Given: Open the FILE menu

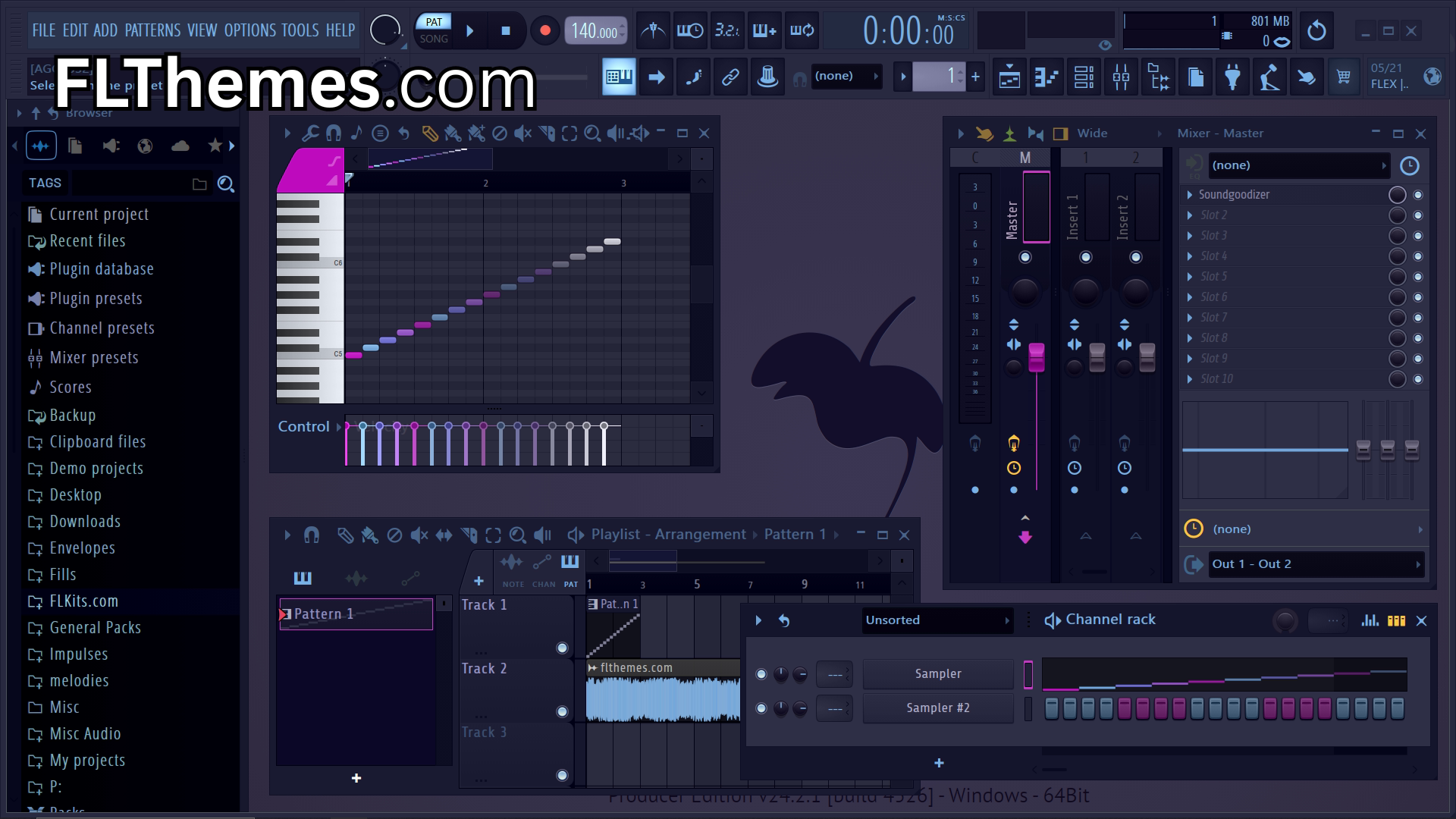Looking at the screenshot, I should [x=44, y=30].
